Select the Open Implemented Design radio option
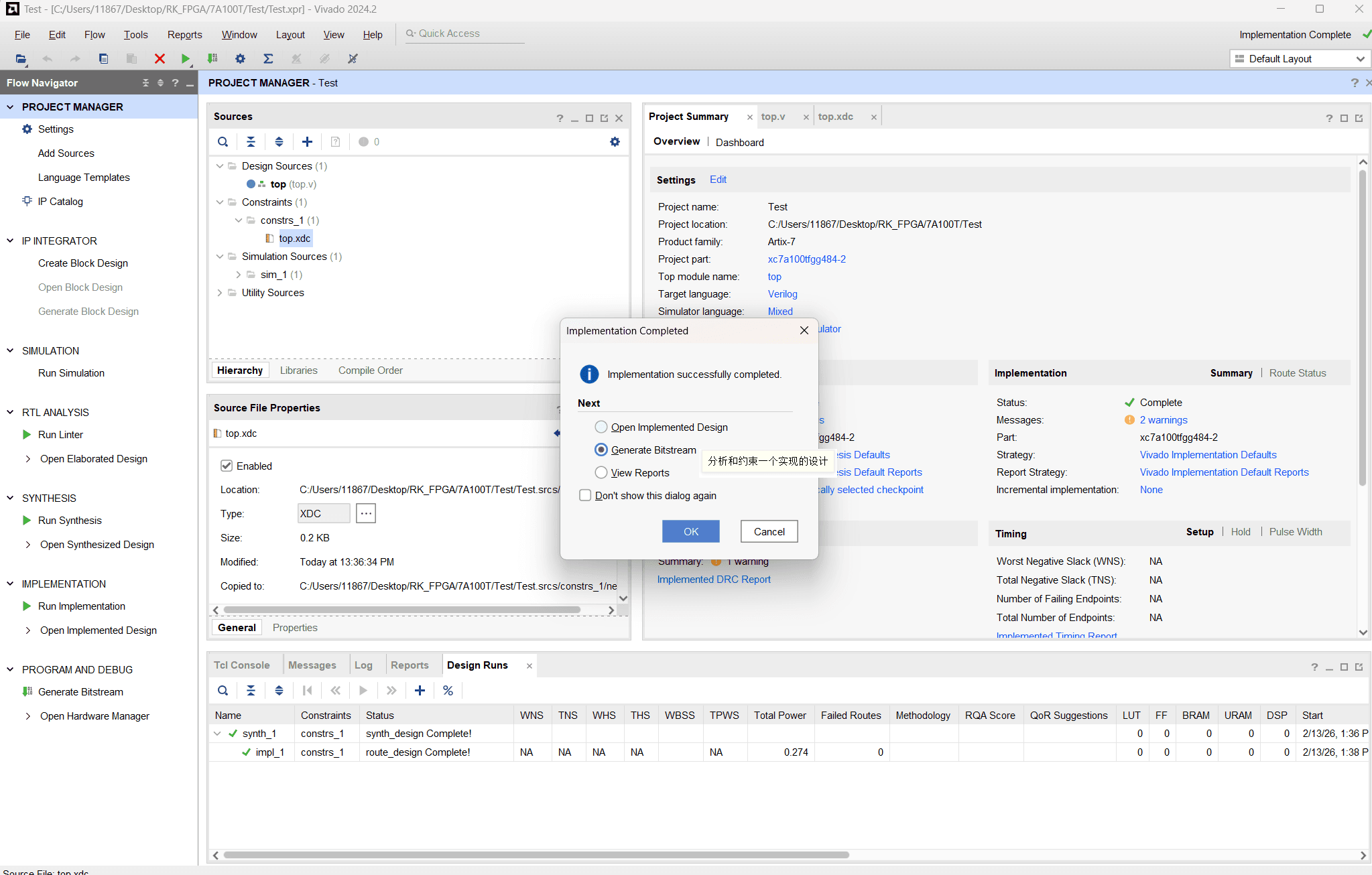Screen dimensions: 1372x875 601,427
